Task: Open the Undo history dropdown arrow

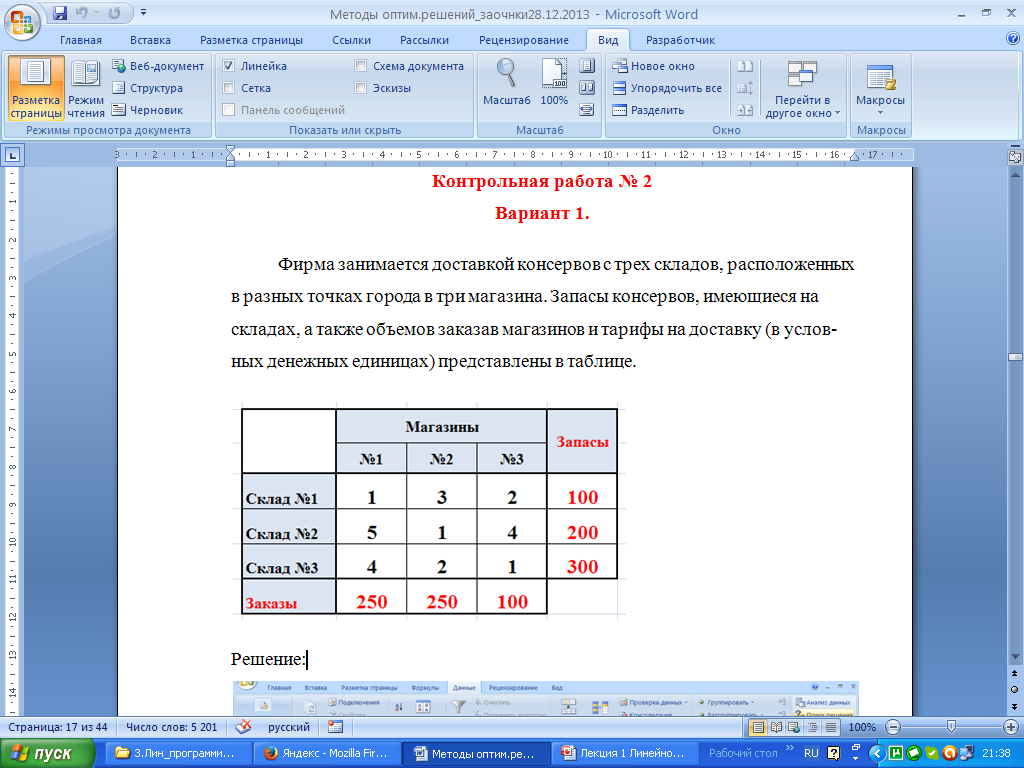Action: (x=96, y=12)
